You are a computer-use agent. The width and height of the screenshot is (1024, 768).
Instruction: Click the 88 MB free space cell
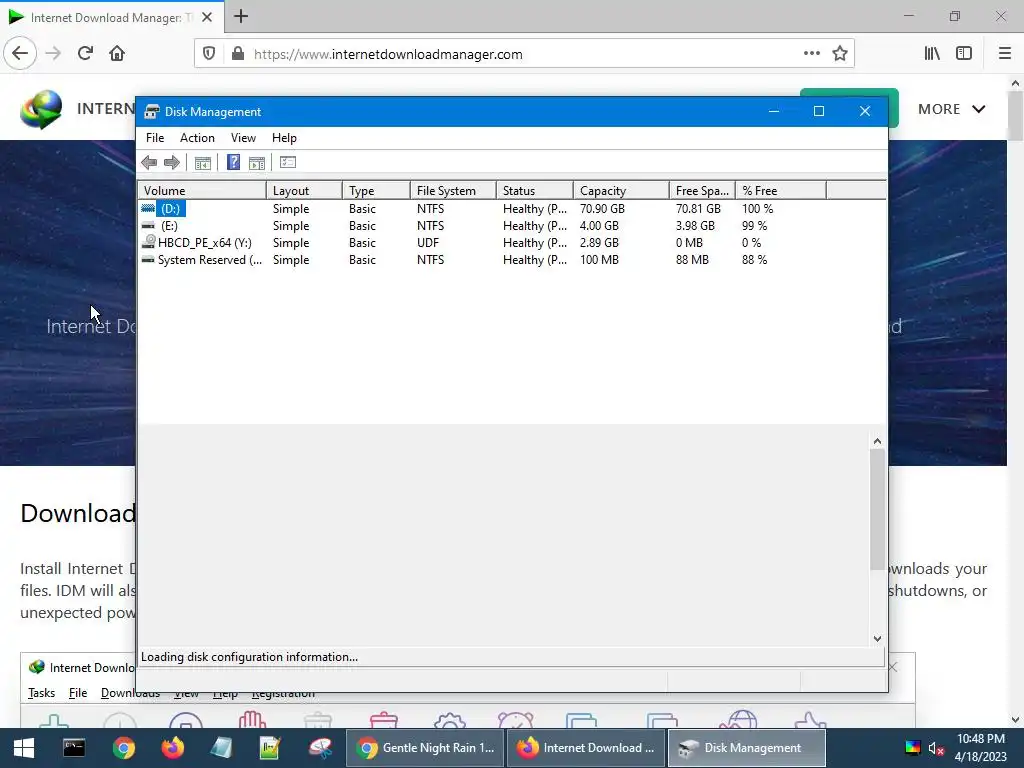click(x=692, y=259)
